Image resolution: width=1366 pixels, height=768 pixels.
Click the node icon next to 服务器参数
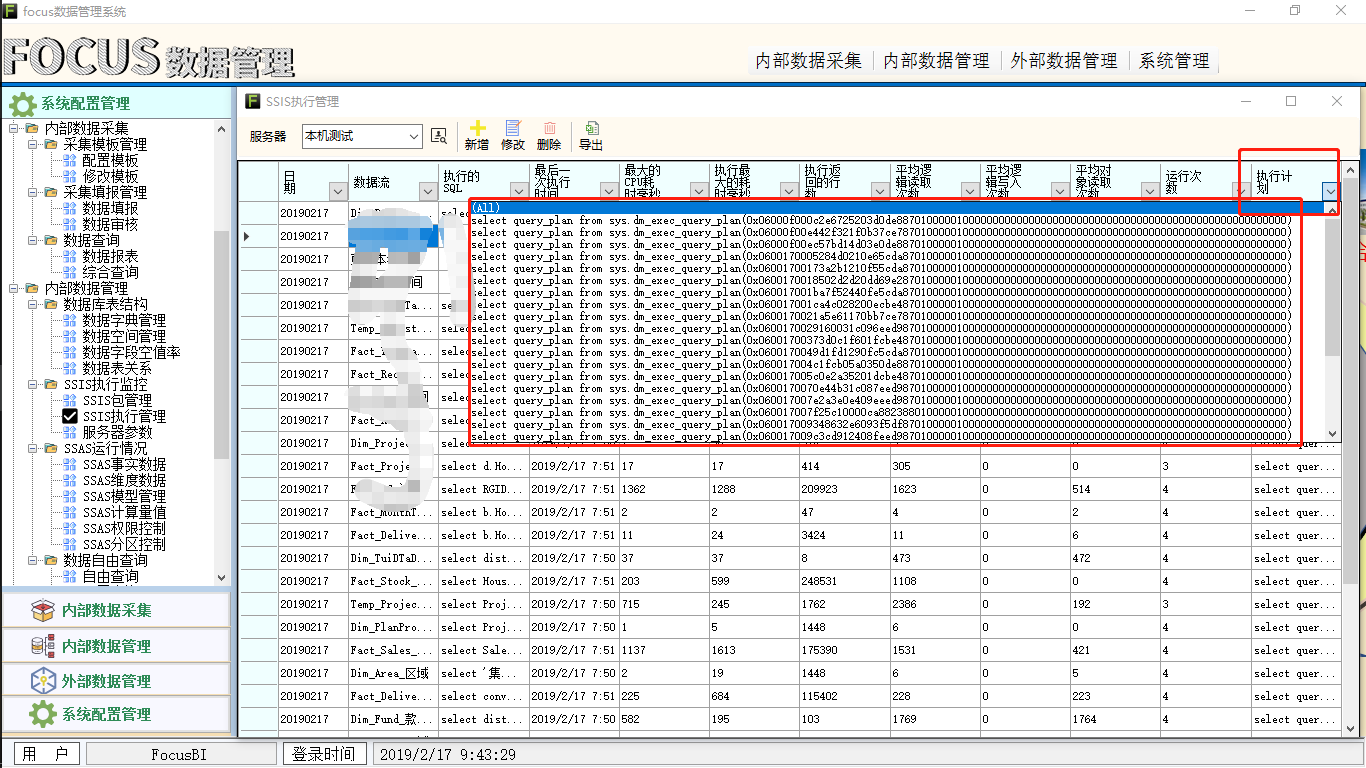click(70, 432)
